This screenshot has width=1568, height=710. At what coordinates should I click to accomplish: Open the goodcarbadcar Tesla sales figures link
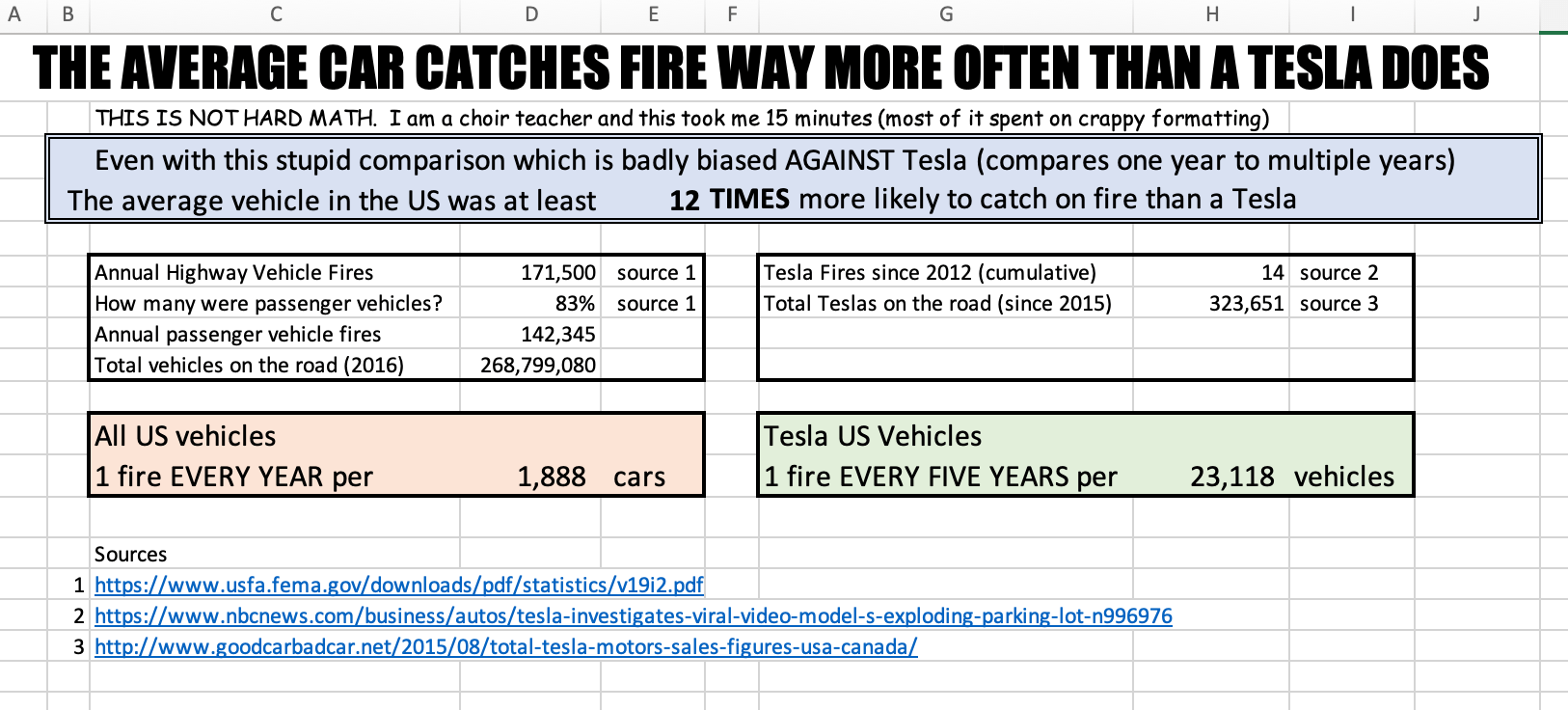point(504,647)
